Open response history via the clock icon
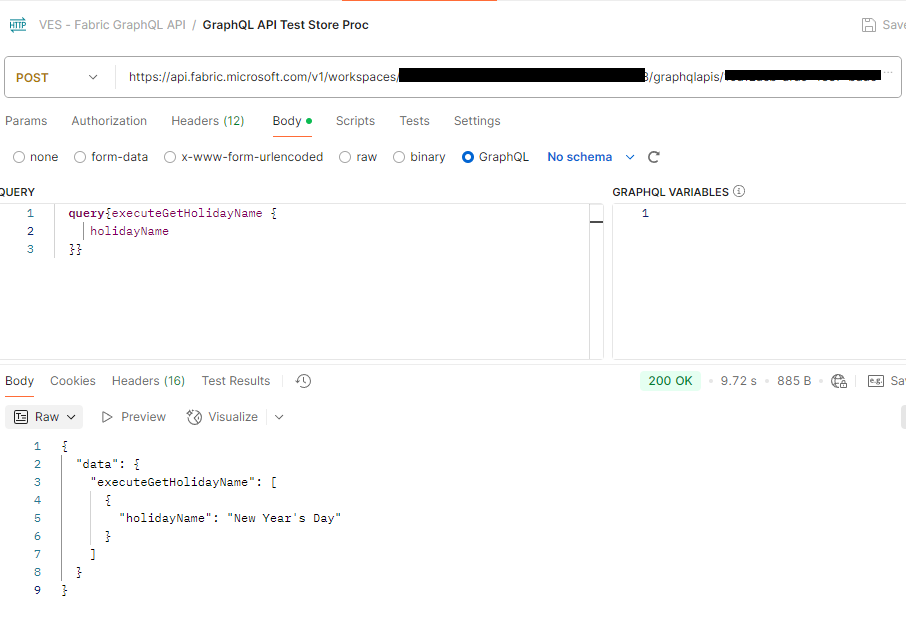The image size is (906, 632). (302, 381)
